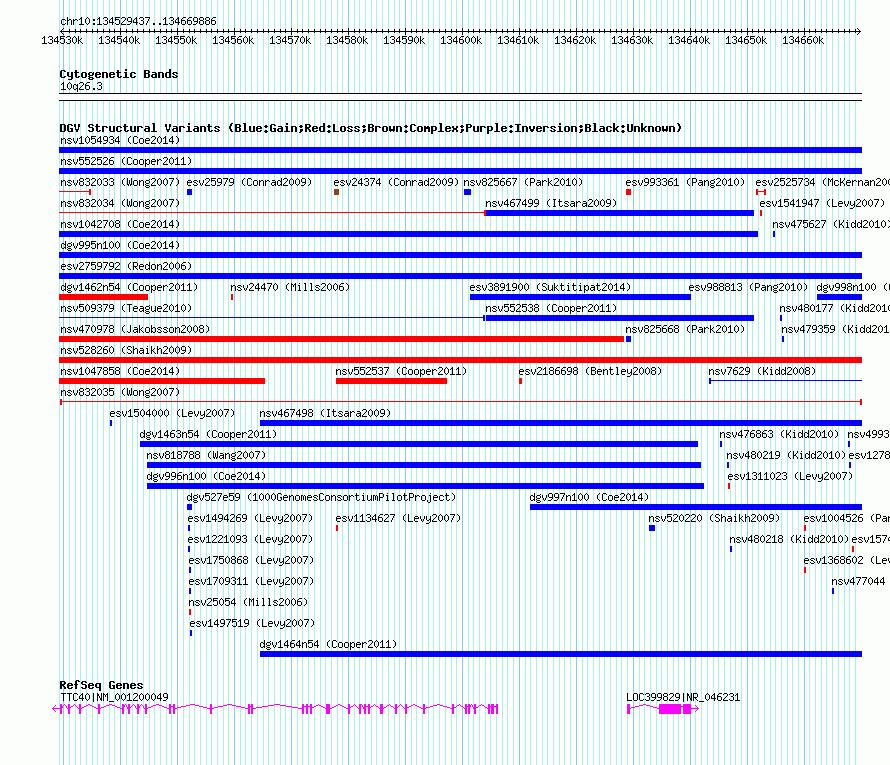The image size is (890, 765).
Task: Click the esv1750868 (Levy2007) blue marker
Action: (x=190, y=570)
